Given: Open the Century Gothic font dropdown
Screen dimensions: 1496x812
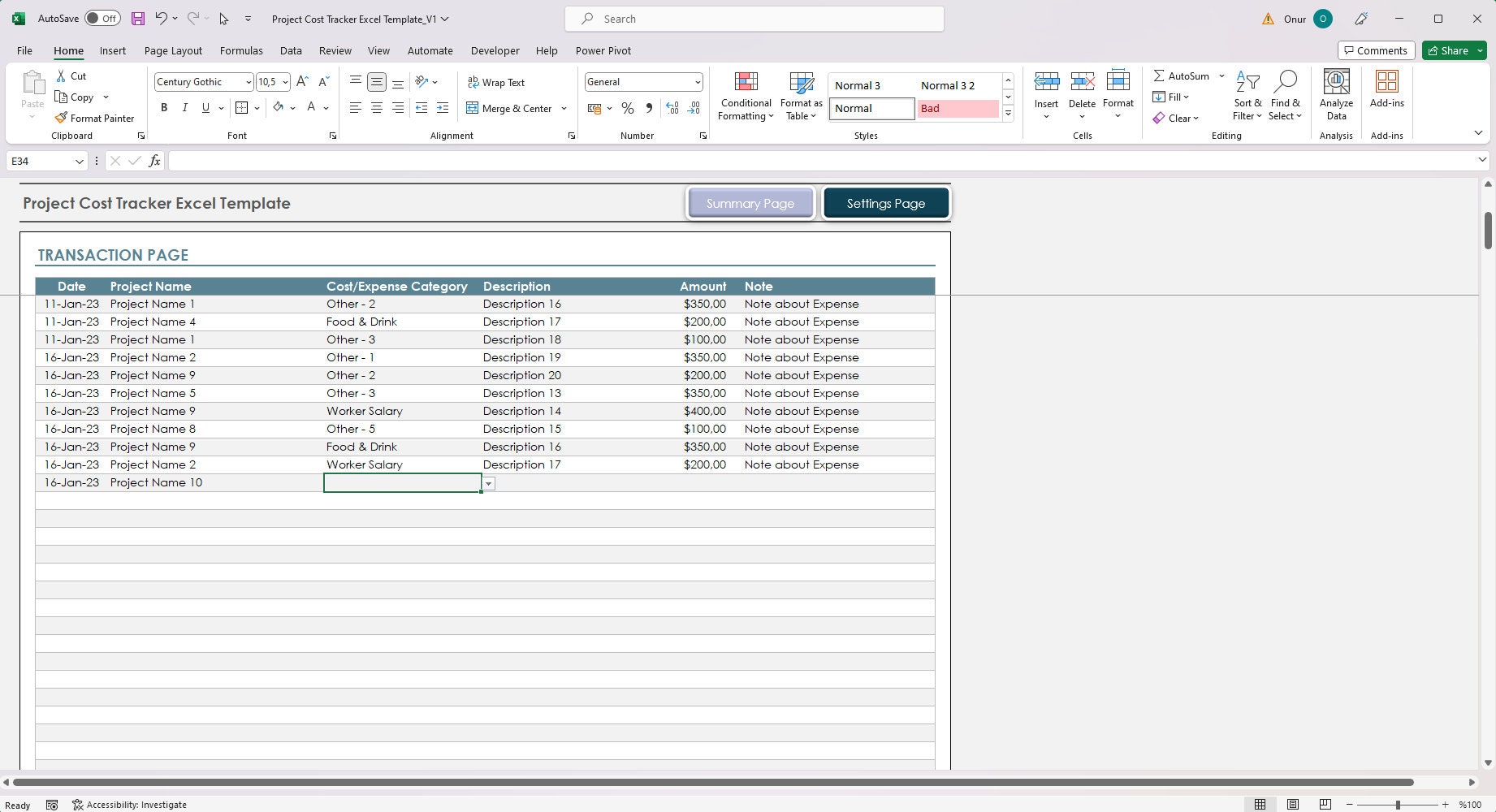Looking at the screenshot, I should [248, 82].
